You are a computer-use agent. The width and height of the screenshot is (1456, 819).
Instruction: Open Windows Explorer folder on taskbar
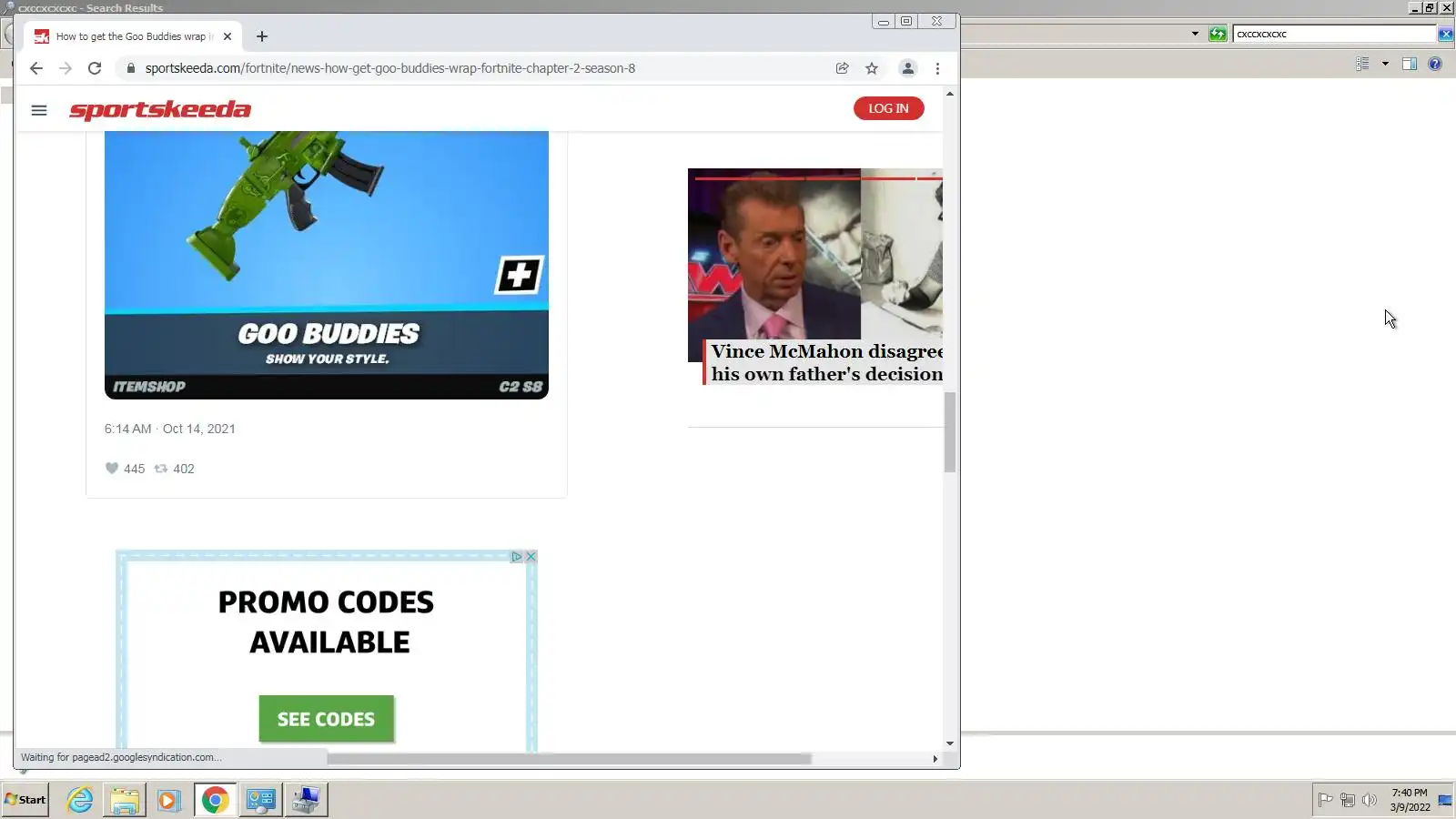[125, 800]
